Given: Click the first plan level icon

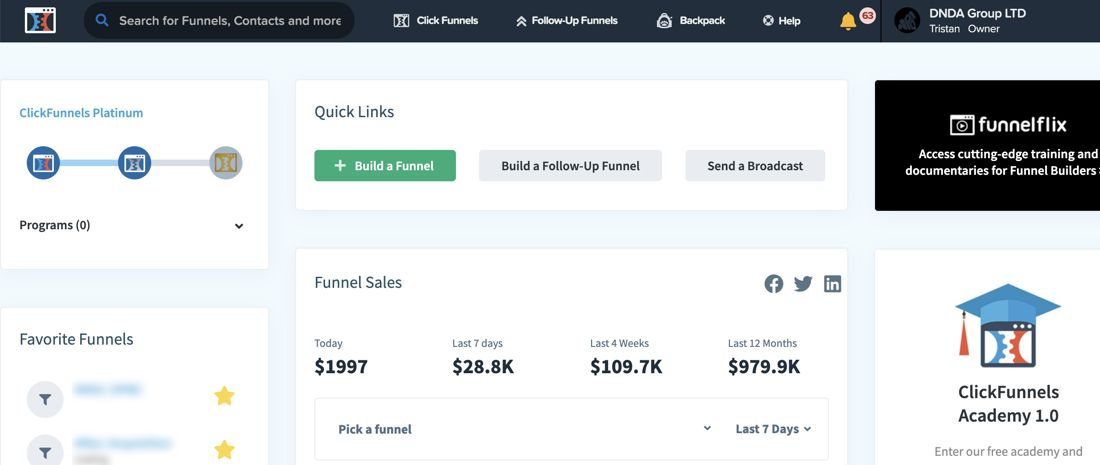Looking at the screenshot, I should pos(43,163).
